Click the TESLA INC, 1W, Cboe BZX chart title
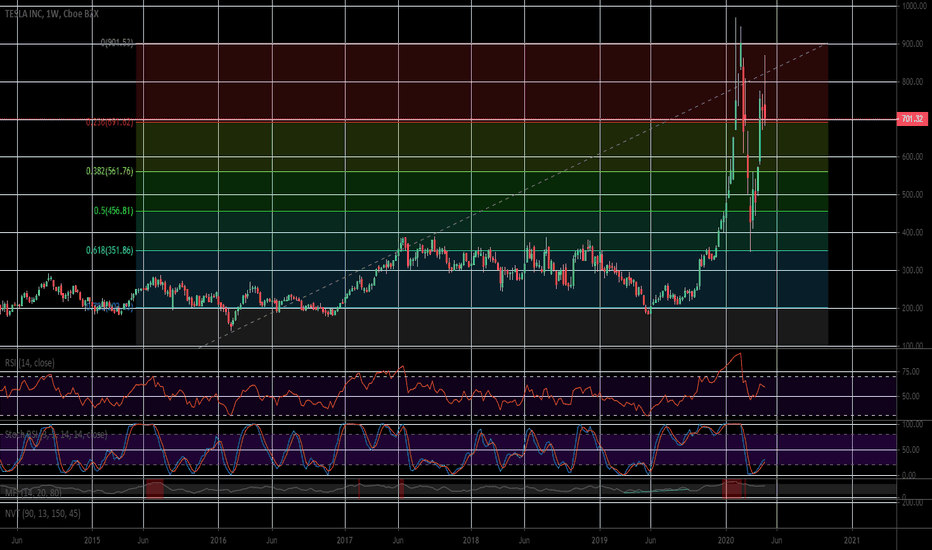 pyautogui.click(x=52, y=14)
